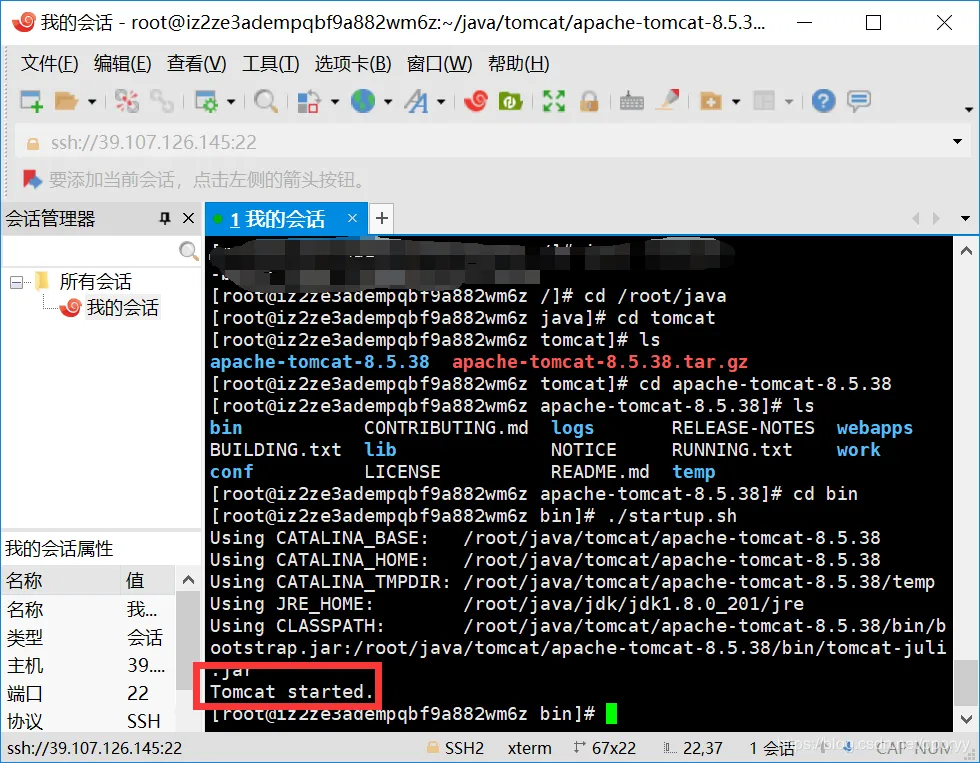980x763 pixels.
Task: Open the 查看(V) menu
Action: pos(196,64)
